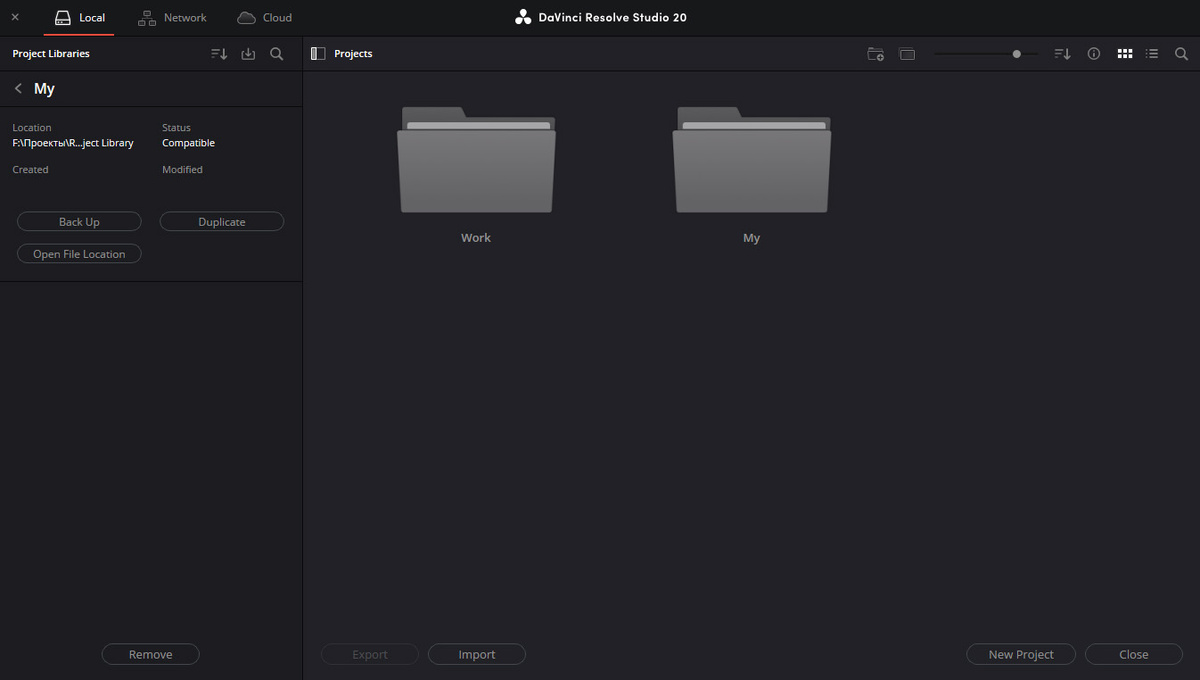Image resolution: width=1200 pixels, height=680 pixels.
Task: Show project info with the info icon
Action: point(1094,54)
